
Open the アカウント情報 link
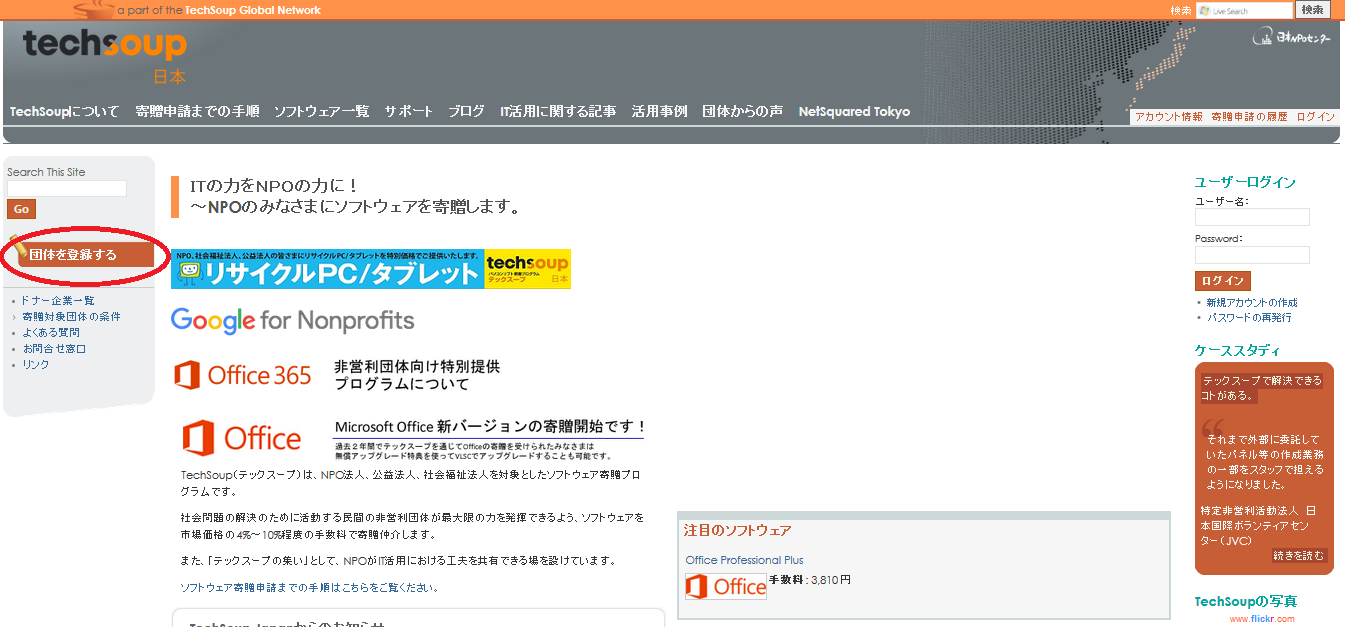click(x=1169, y=117)
